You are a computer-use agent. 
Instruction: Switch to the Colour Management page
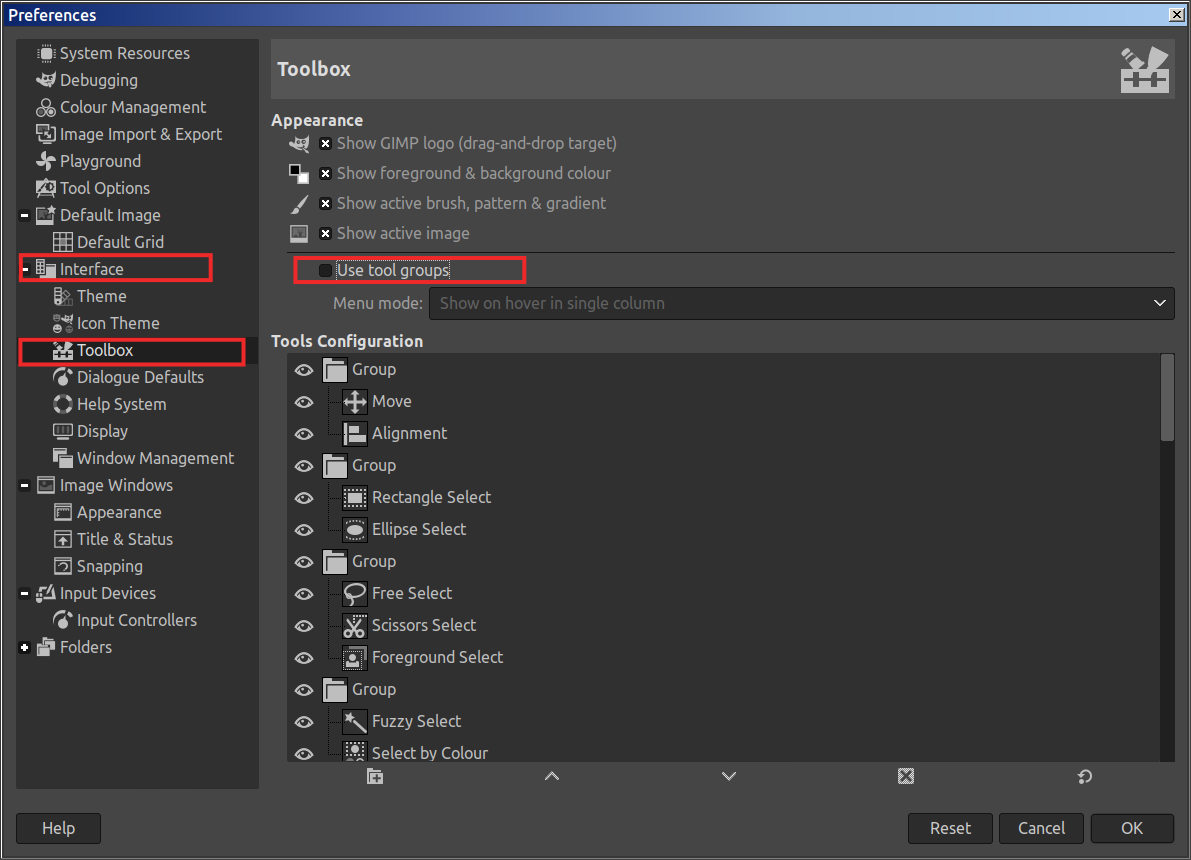129,107
